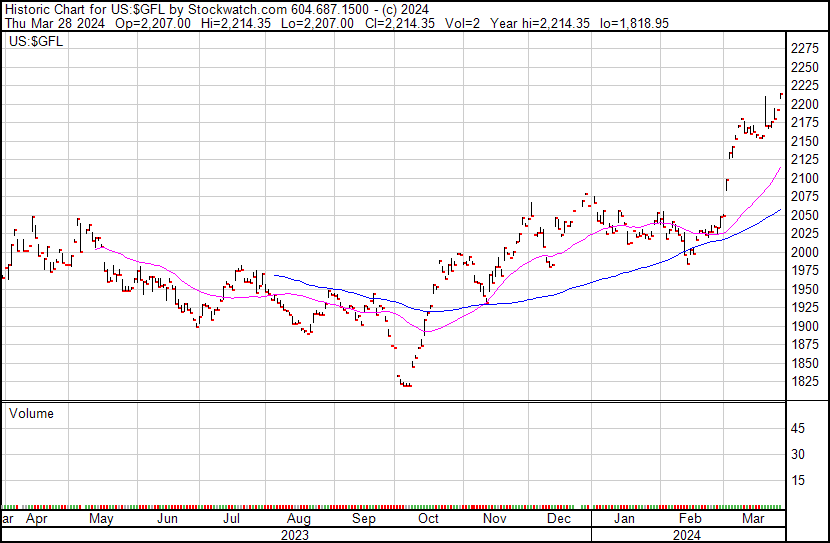Select the Jan month marker on time axis
This screenshot has height=543, width=830.
click(x=624, y=520)
